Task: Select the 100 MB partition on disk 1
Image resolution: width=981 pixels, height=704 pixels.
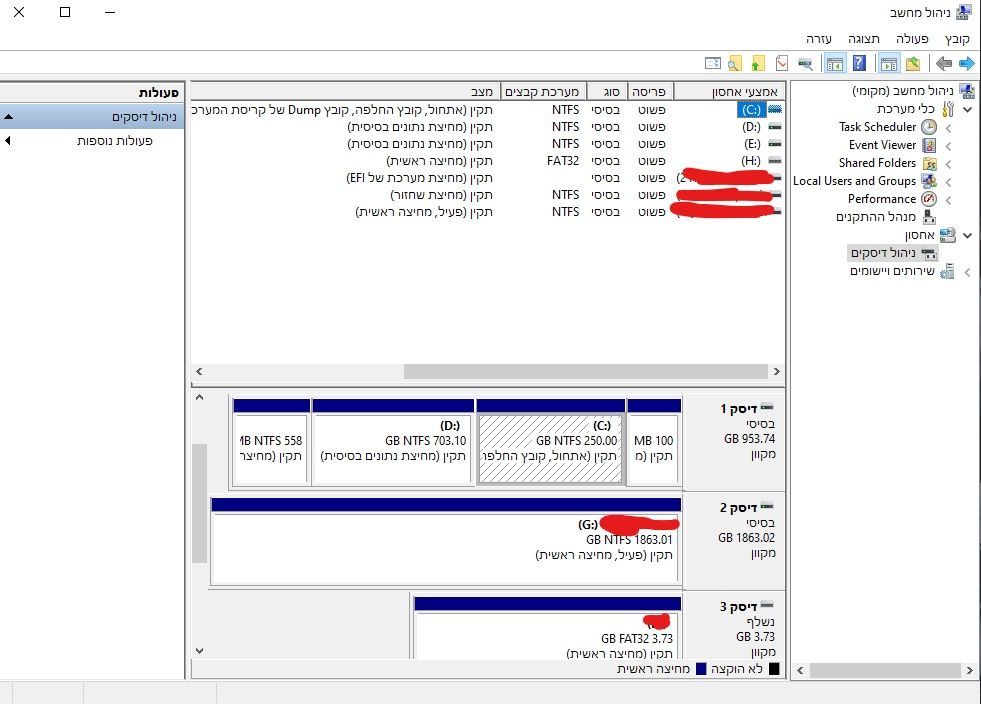Action: pyautogui.click(x=654, y=442)
